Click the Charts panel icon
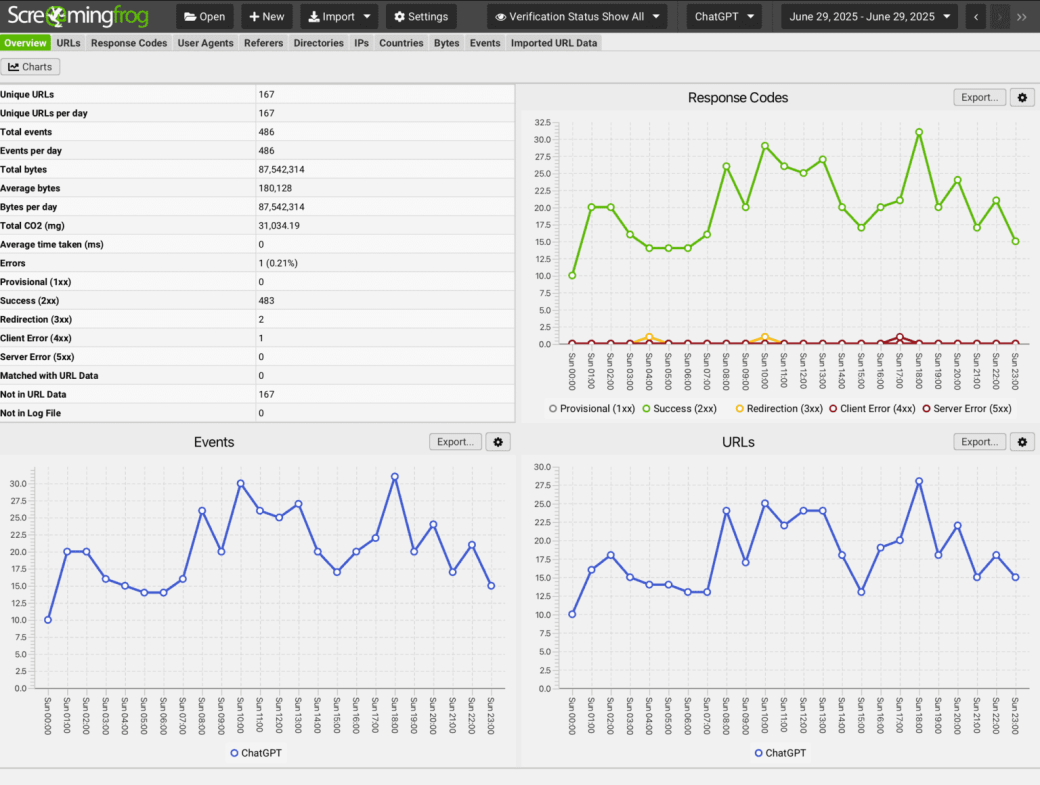 click(x=31, y=66)
